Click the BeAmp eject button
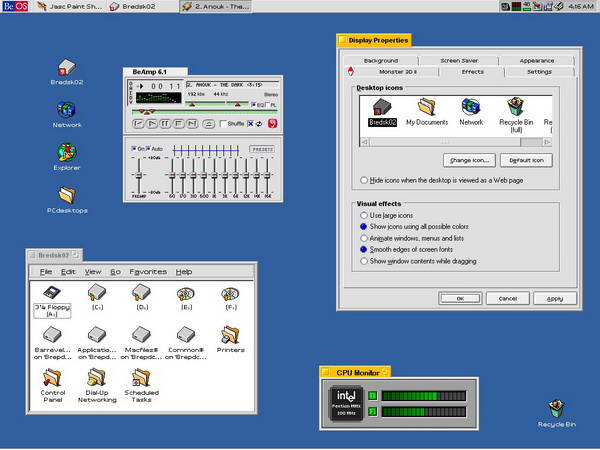The width and height of the screenshot is (600, 450). coord(209,124)
